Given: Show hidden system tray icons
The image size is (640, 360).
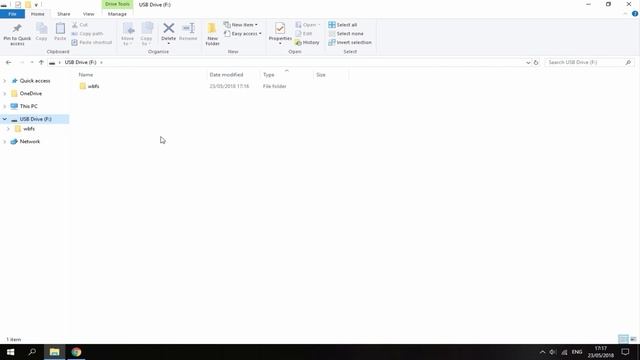Looking at the screenshot, I should 542,352.
